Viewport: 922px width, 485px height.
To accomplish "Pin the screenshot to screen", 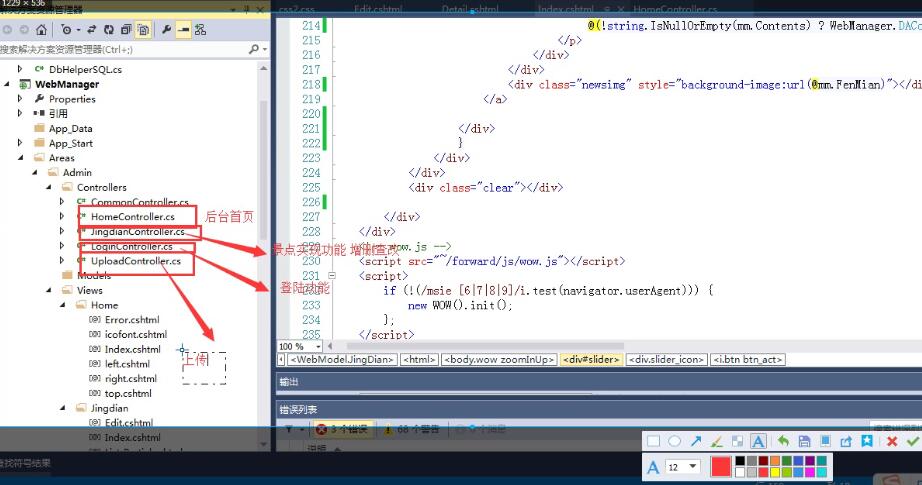I will (x=825, y=441).
